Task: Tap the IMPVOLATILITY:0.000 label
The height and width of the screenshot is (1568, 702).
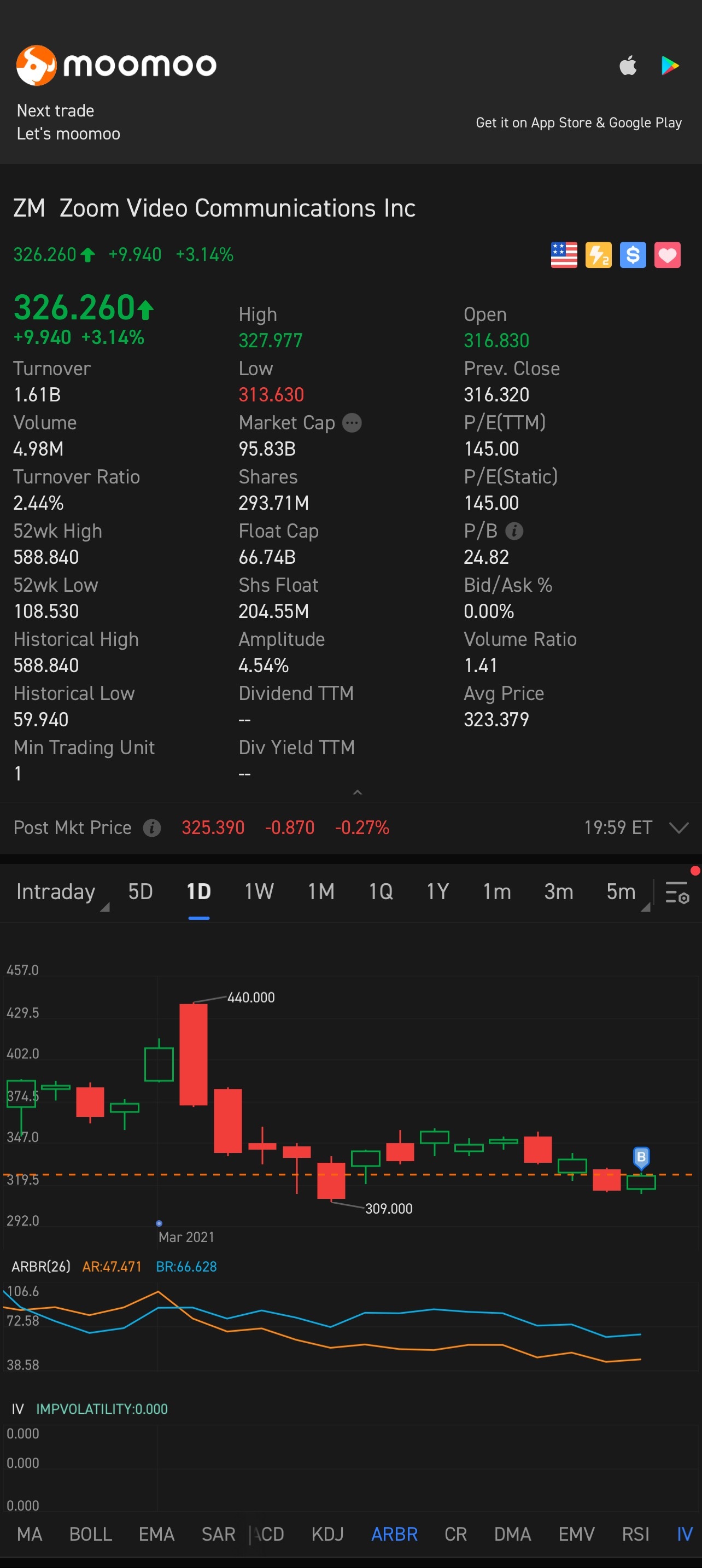Action: tap(102, 1408)
